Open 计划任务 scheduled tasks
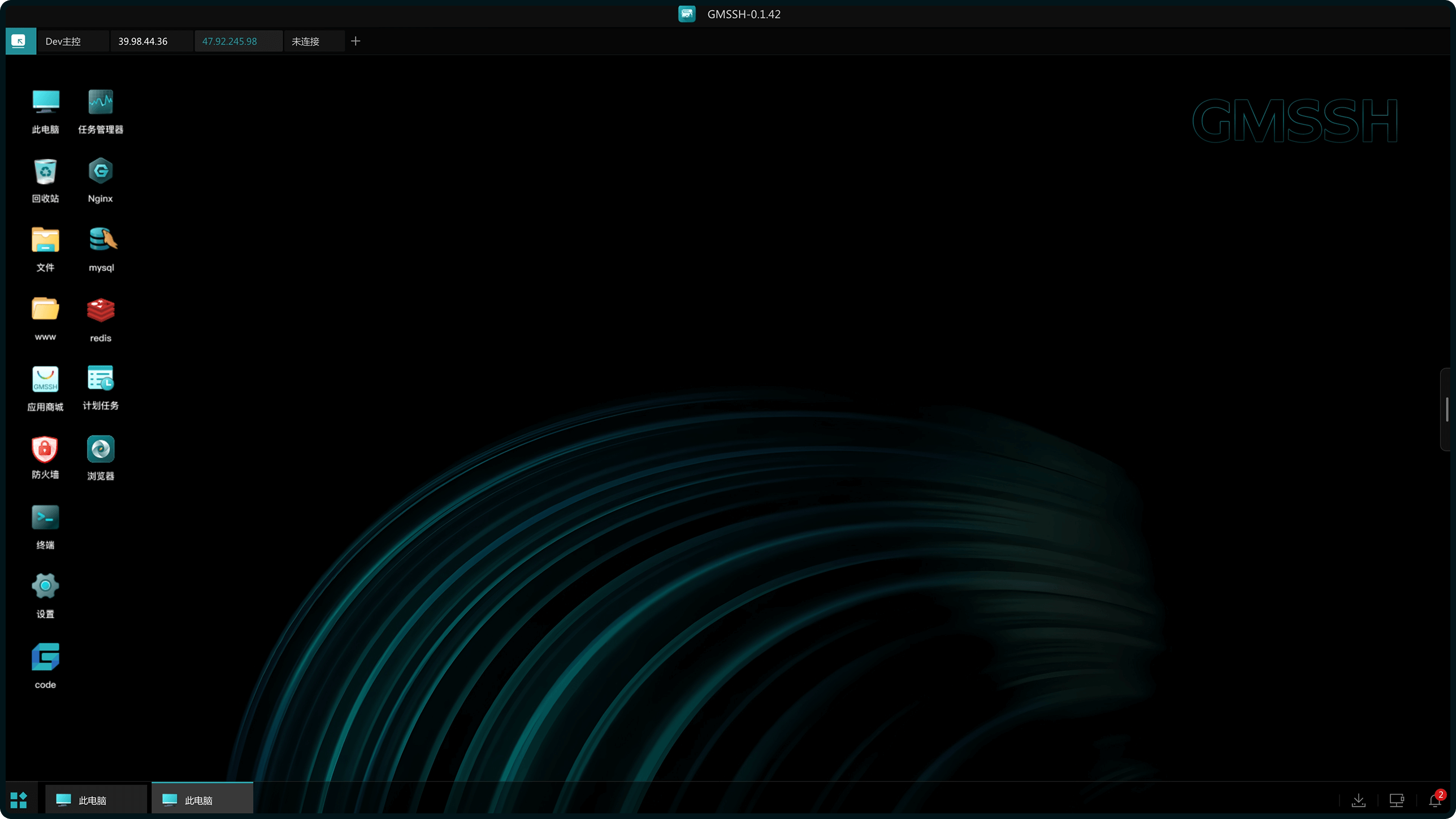 [101, 379]
